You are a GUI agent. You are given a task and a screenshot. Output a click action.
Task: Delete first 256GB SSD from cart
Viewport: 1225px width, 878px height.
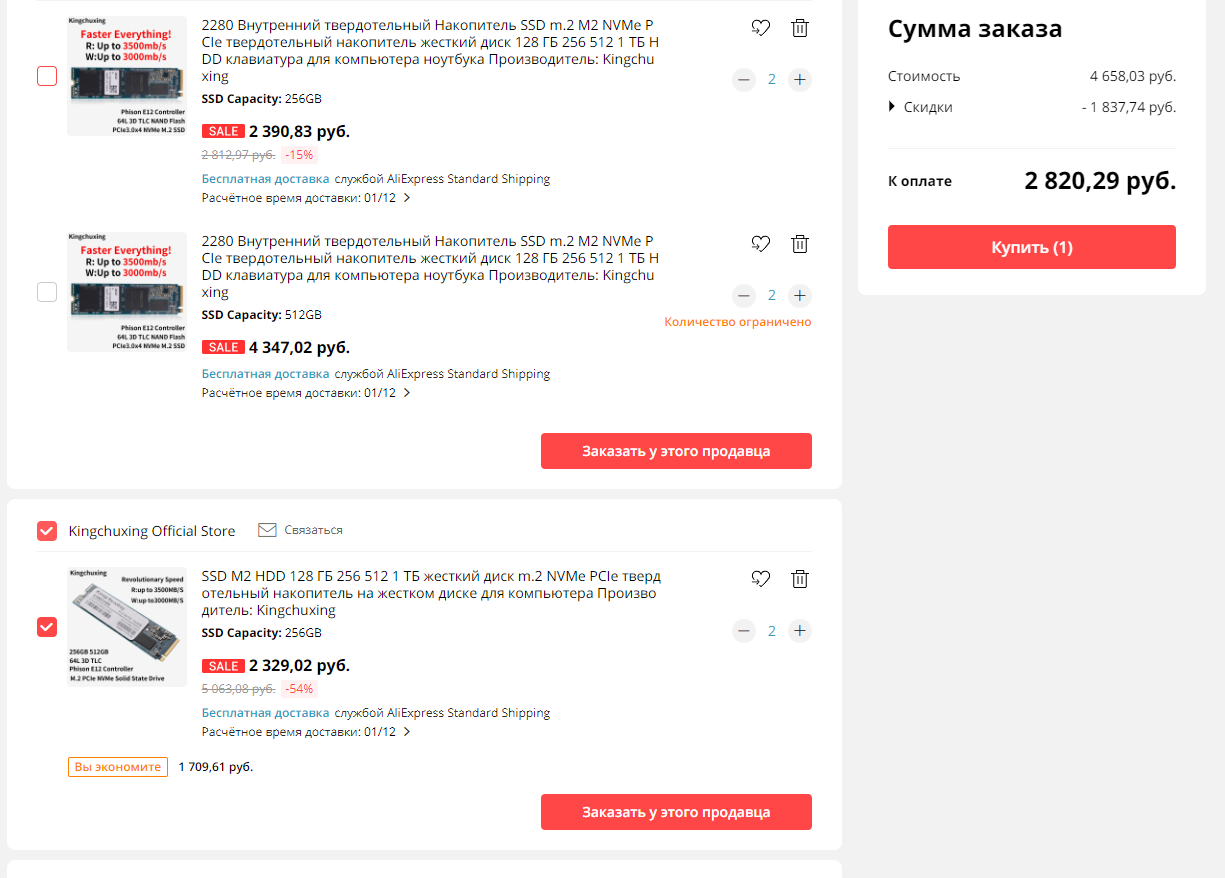point(800,28)
